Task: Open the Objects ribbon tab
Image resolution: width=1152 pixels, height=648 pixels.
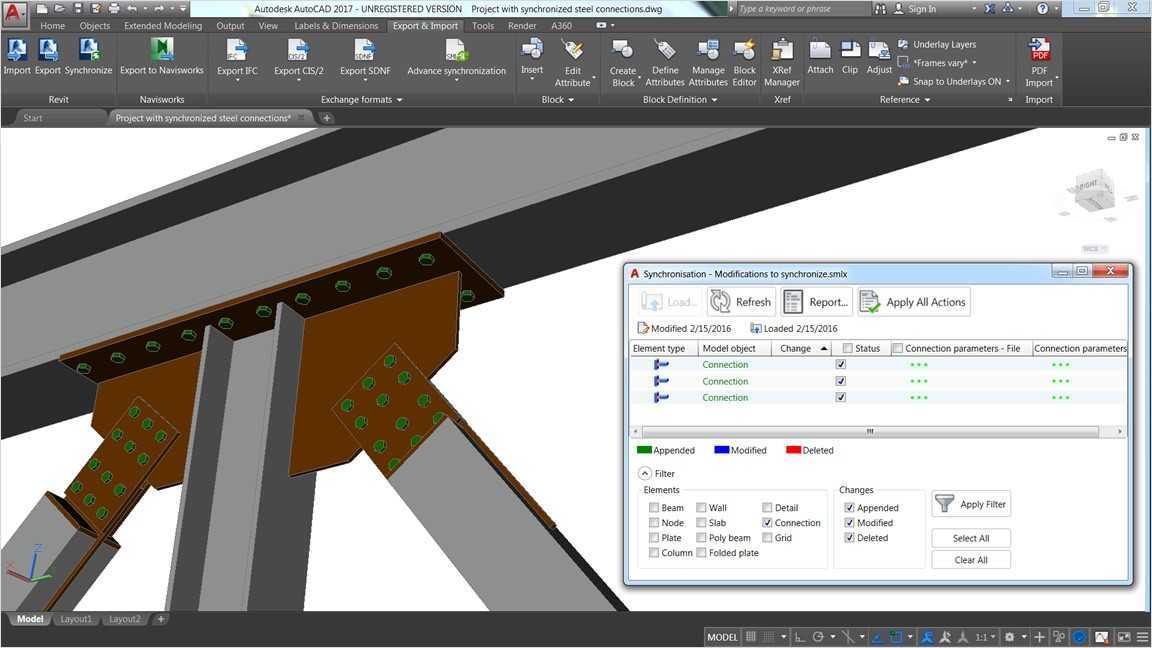Action: click(x=95, y=26)
